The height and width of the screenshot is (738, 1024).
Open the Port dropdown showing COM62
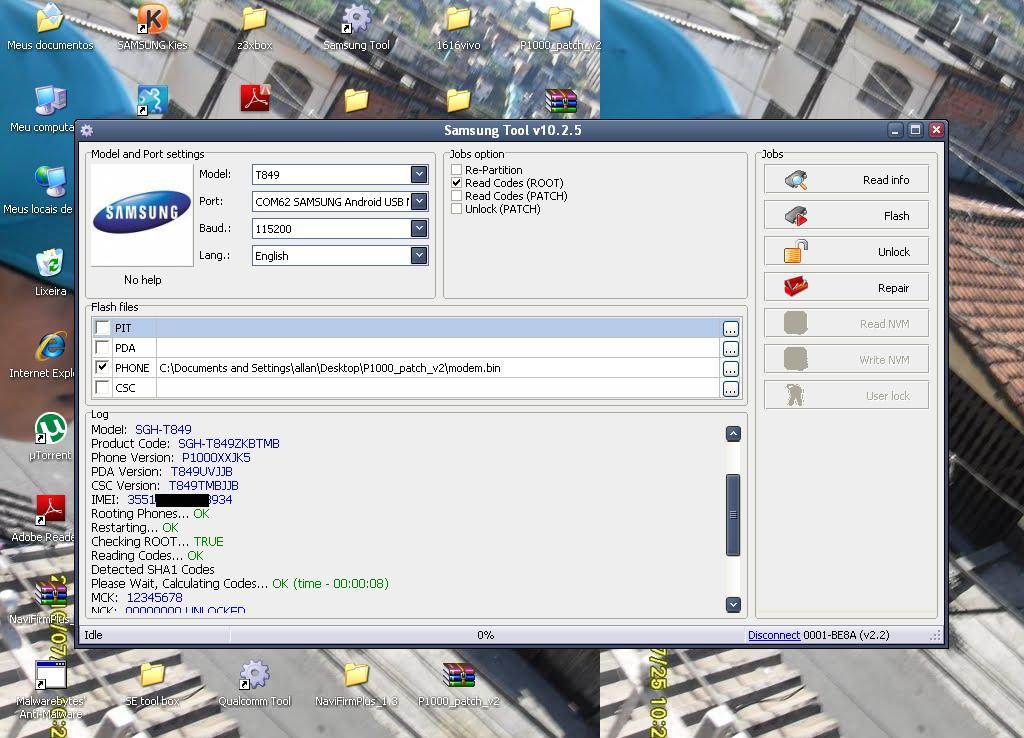(x=419, y=201)
